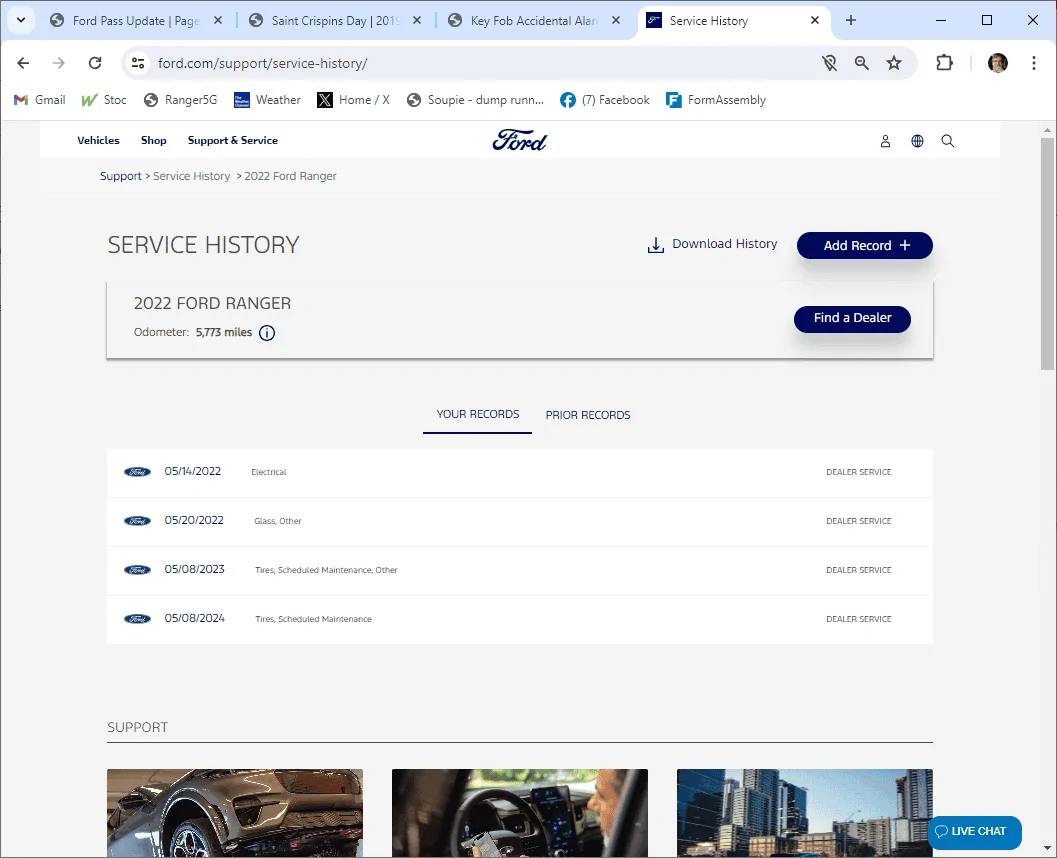This screenshot has height=858, width=1057.
Task: Open the Home / X bookmark
Action: 353,100
